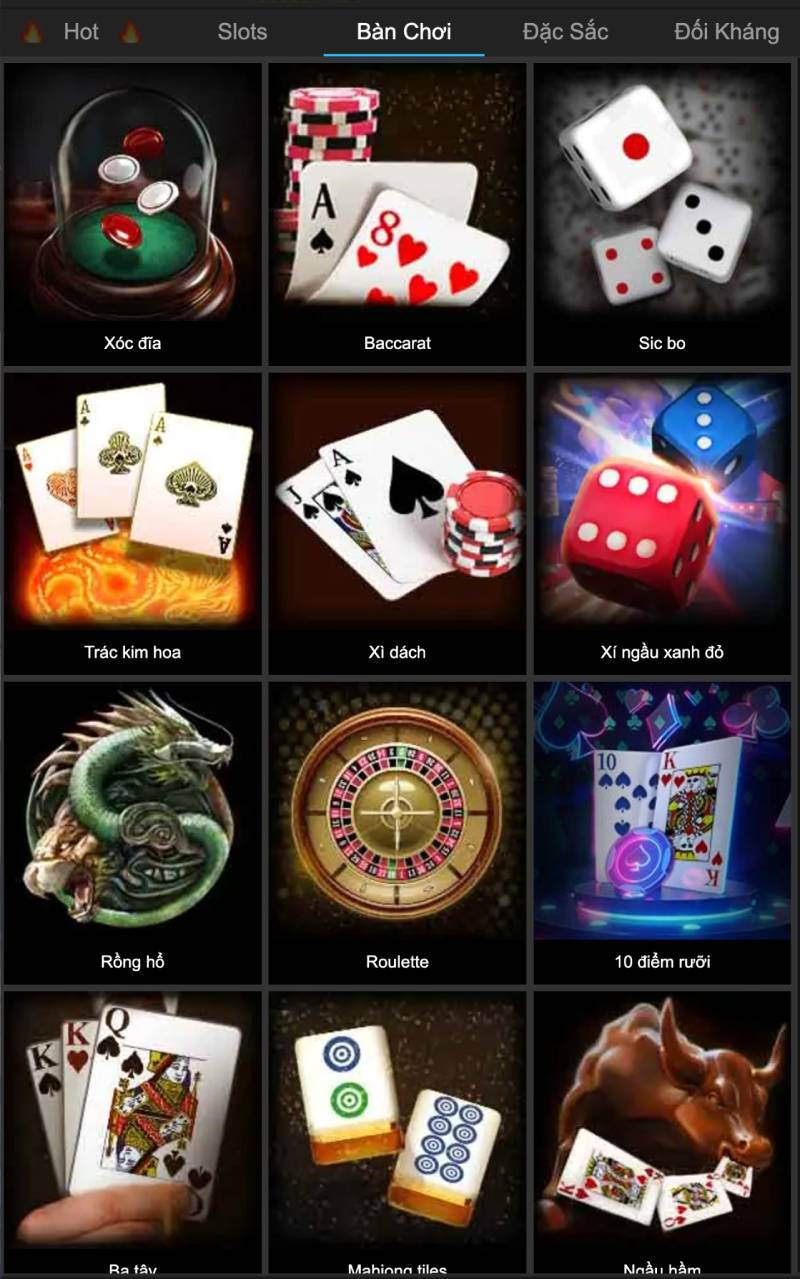Open the Ngầu hầm bull game

click(662, 1135)
